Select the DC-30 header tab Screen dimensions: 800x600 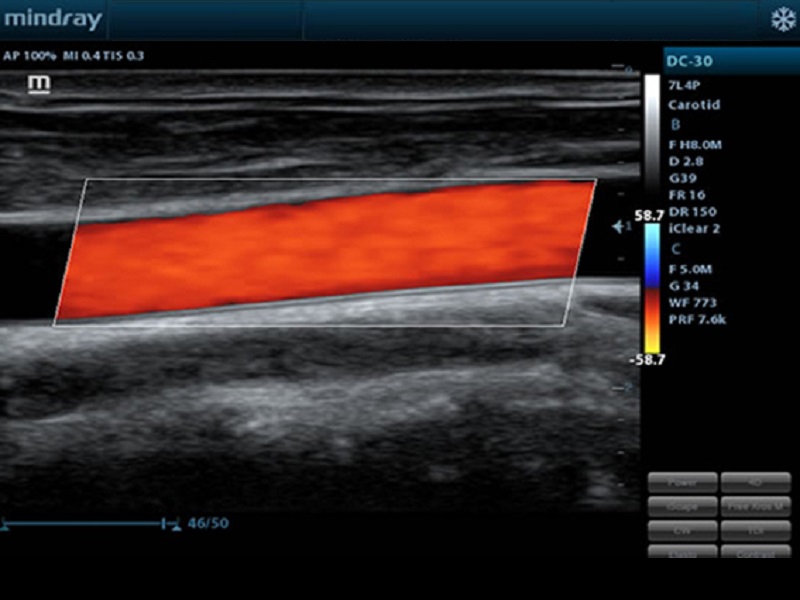(702, 60)
